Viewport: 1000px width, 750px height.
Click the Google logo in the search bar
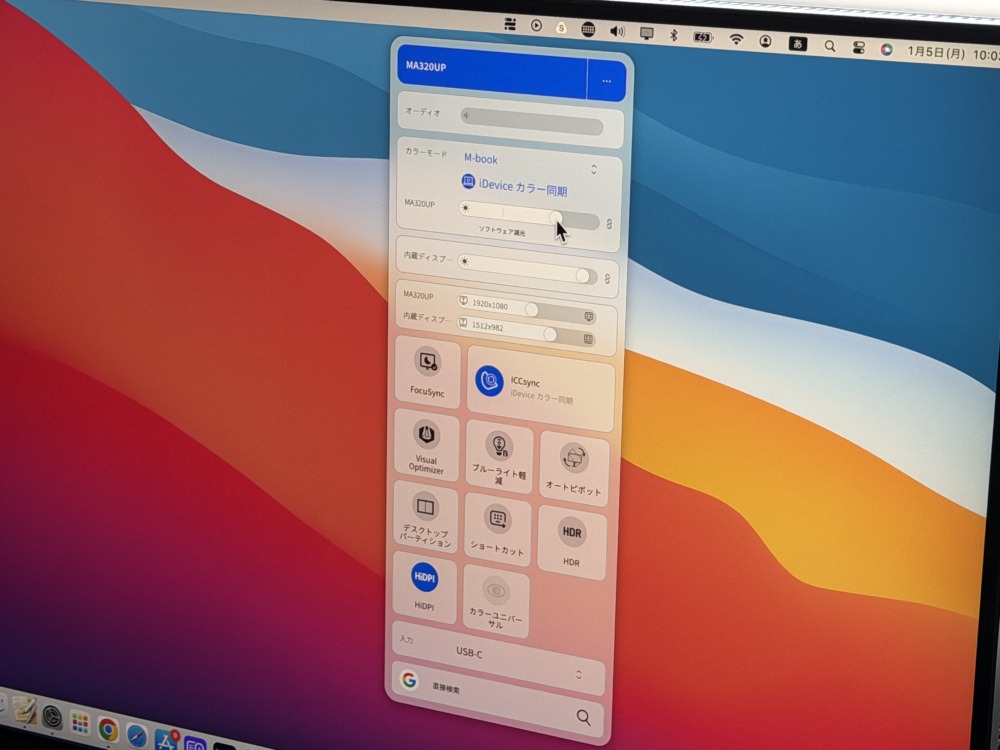point(408,680)
